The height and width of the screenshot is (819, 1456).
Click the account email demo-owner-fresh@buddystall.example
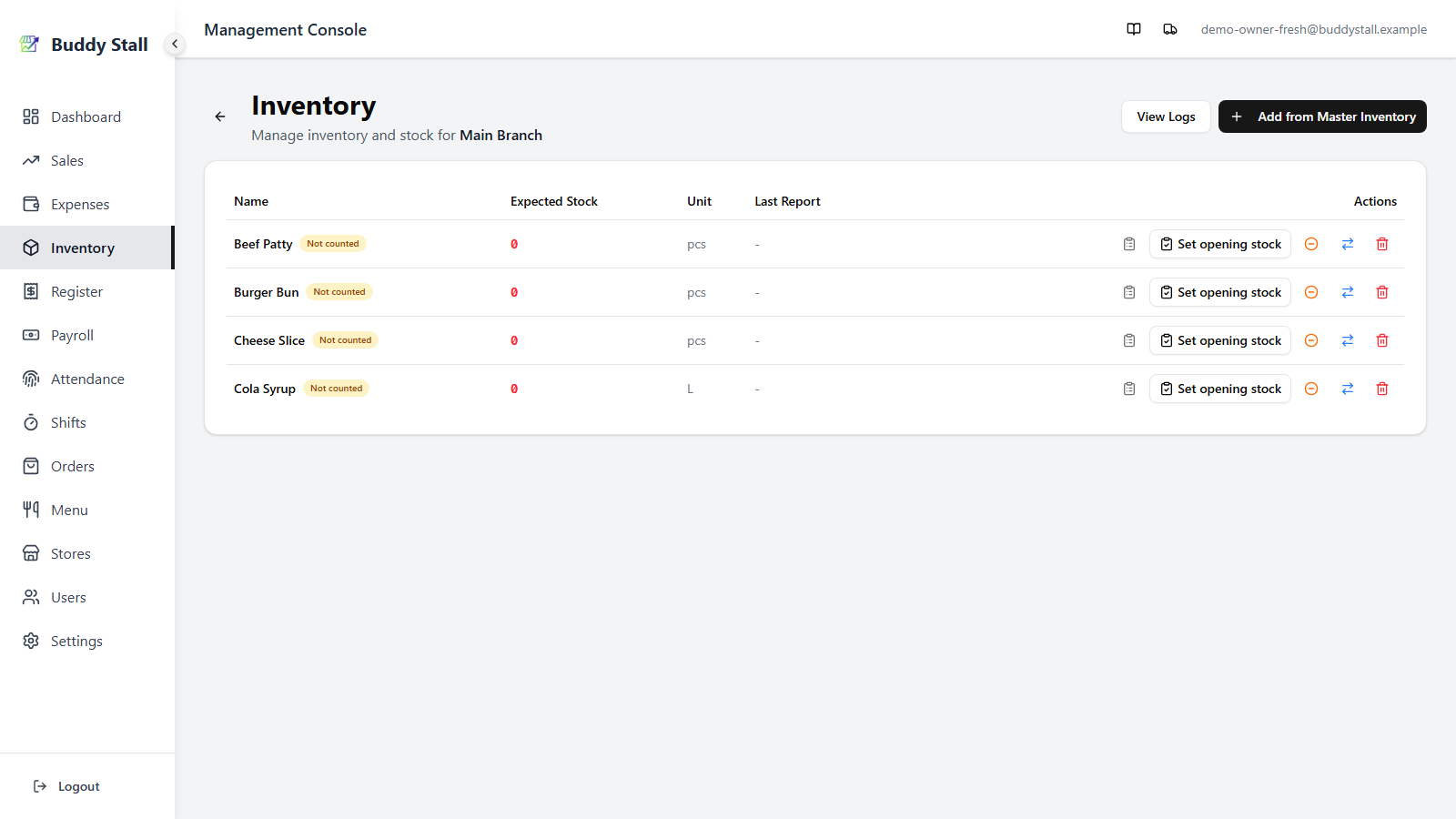[x=1314, y=29]
